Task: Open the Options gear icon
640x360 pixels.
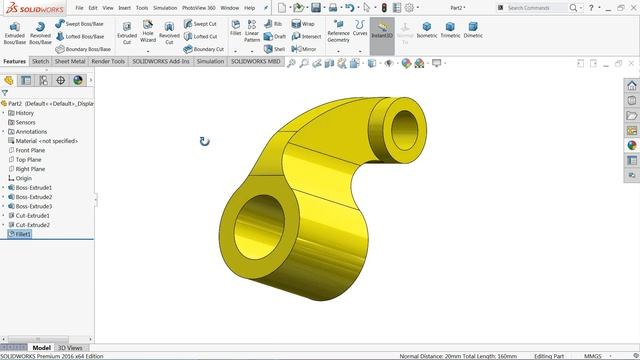Action: [x=409, y=7]
